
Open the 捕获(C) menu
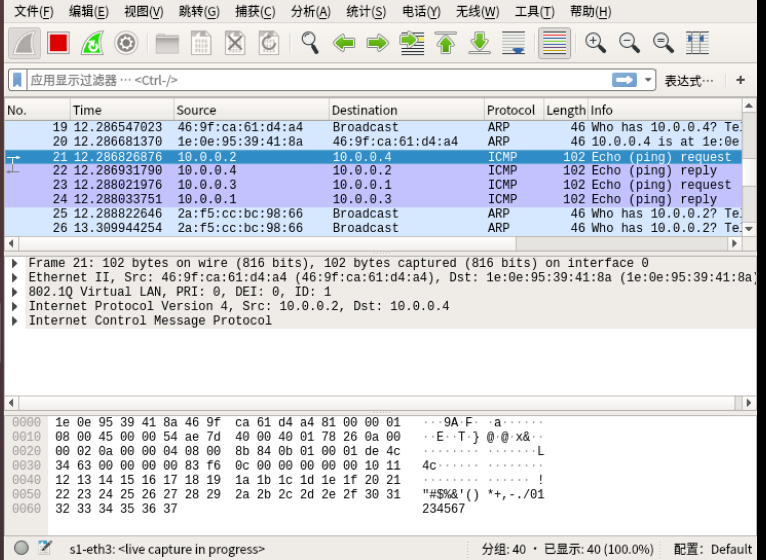255,11
